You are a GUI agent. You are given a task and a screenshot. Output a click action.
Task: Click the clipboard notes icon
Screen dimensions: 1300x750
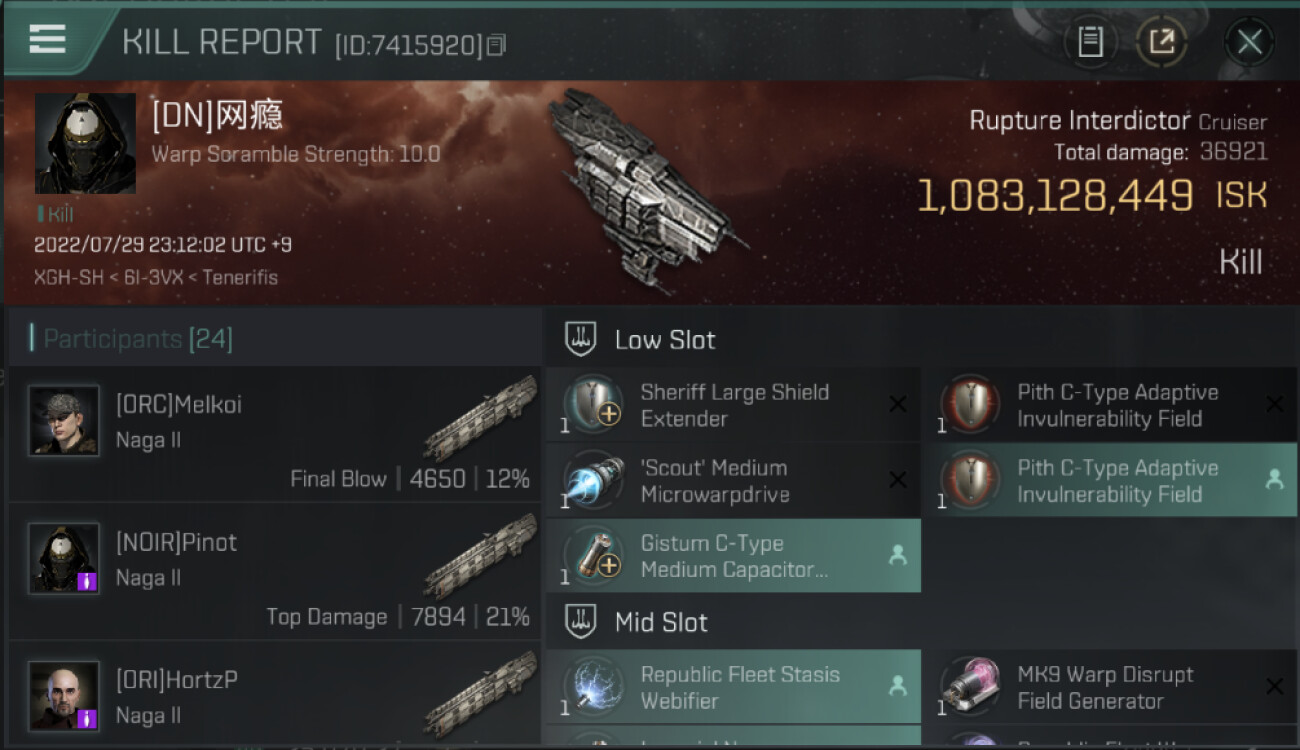point(1090,42)
